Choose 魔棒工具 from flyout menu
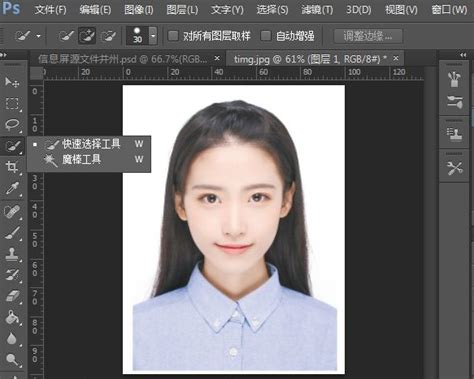 pos(89,159)
